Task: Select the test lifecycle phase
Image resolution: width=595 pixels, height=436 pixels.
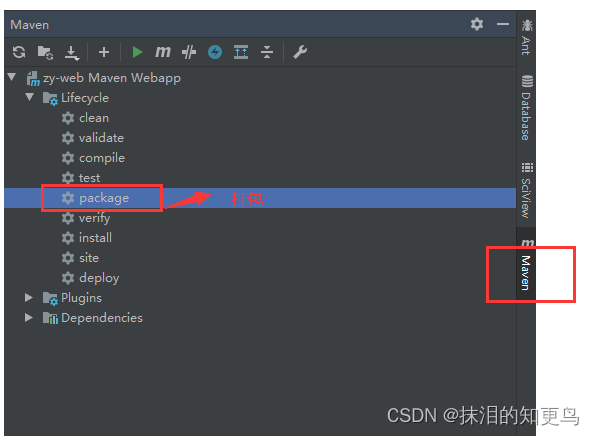Action: (90, 178)
